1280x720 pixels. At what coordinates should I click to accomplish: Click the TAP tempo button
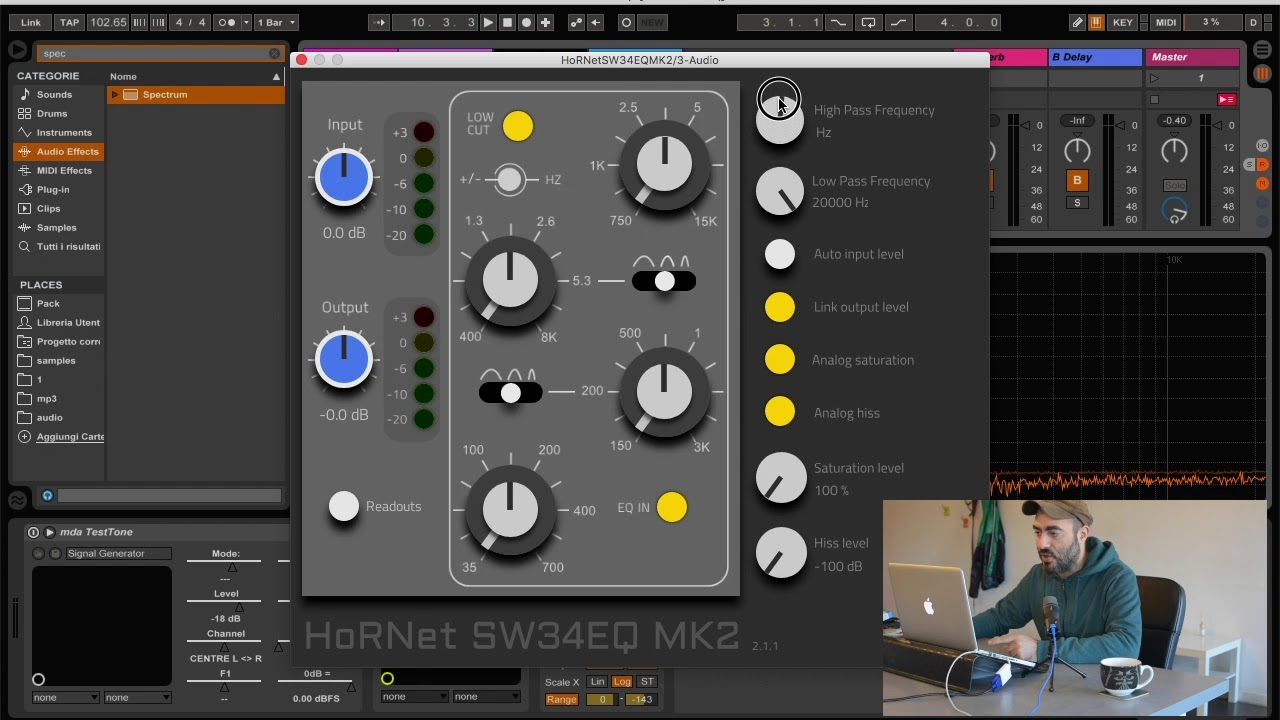[69, 22]
